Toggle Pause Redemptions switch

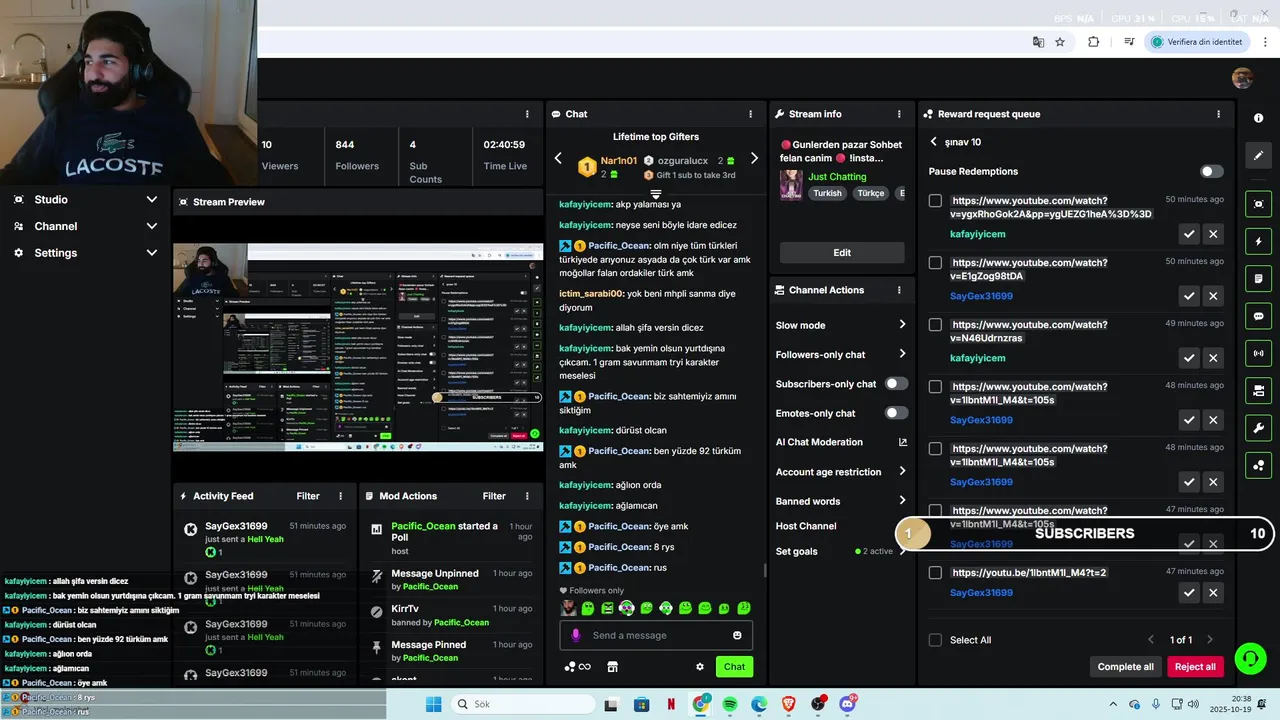pyautogui.click(x=1211, y=171)
